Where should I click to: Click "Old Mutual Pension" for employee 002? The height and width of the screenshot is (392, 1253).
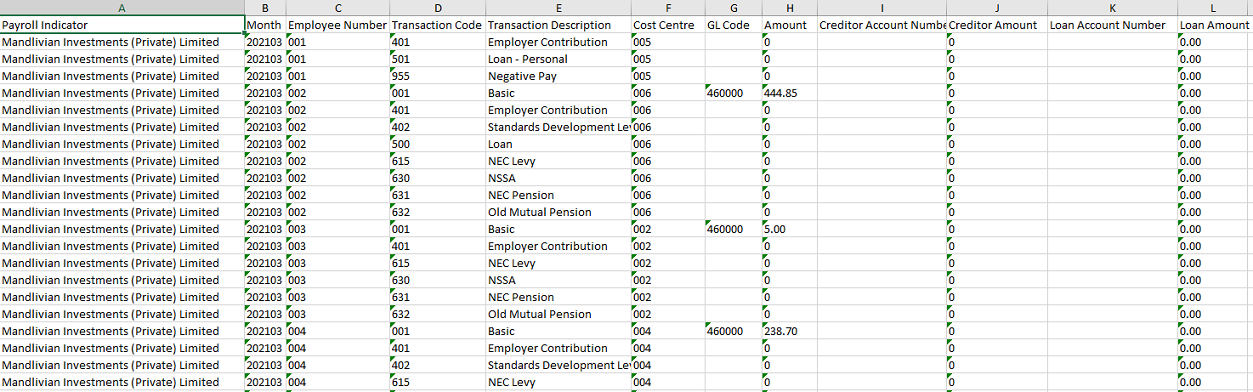559,212
